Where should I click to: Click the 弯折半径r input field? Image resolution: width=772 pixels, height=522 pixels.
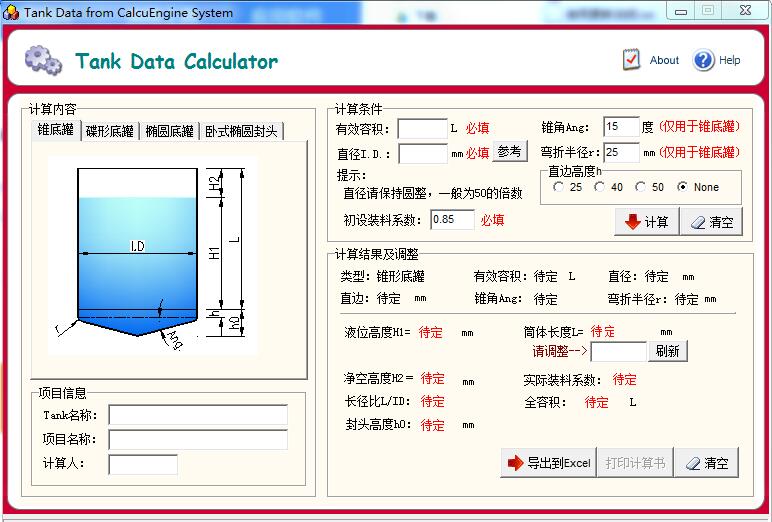621,152
